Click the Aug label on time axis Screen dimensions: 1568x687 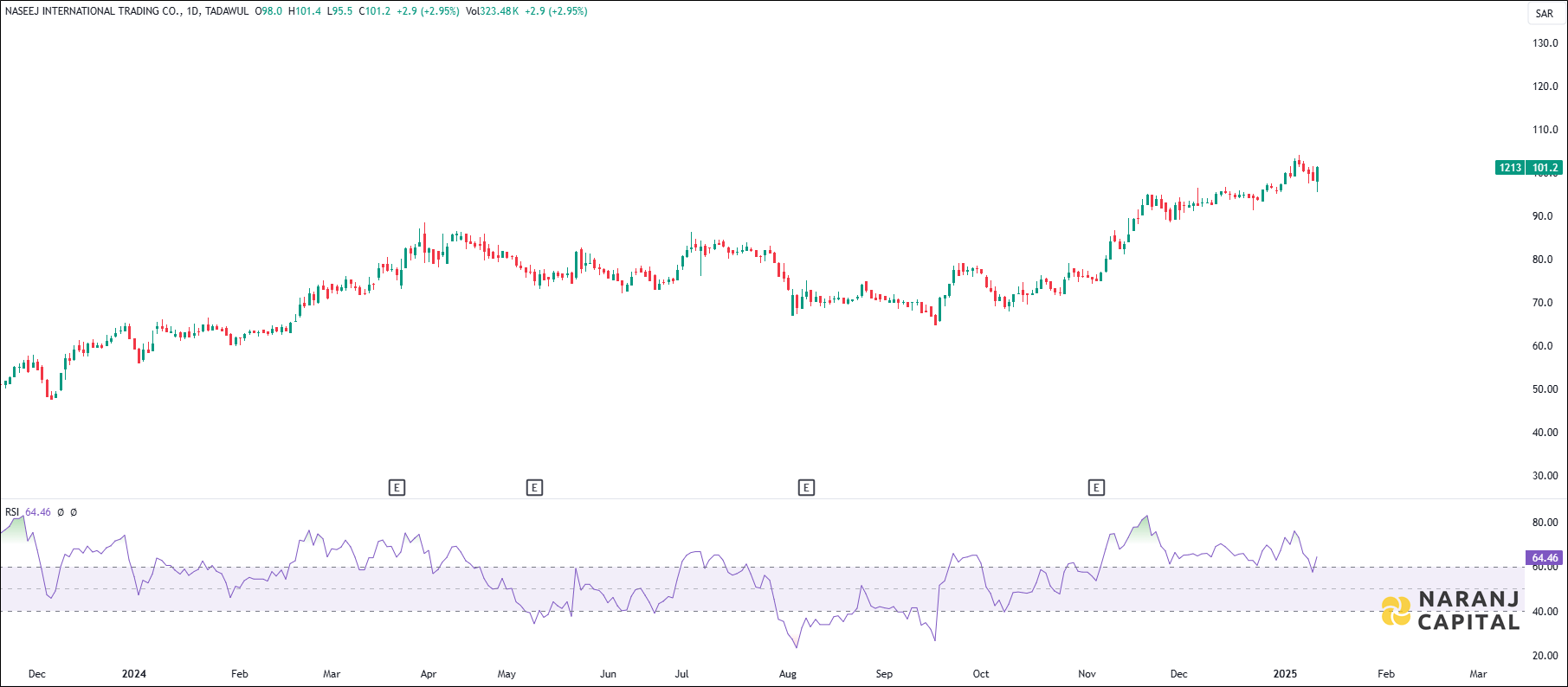(788, 674)
